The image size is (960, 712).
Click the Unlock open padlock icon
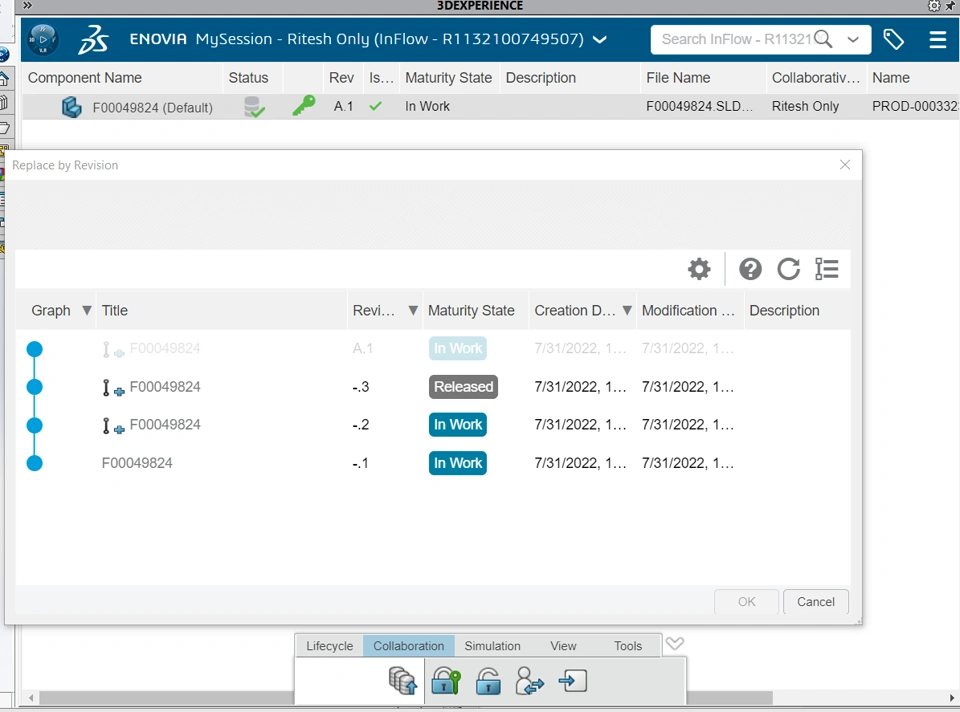[488, 680]
